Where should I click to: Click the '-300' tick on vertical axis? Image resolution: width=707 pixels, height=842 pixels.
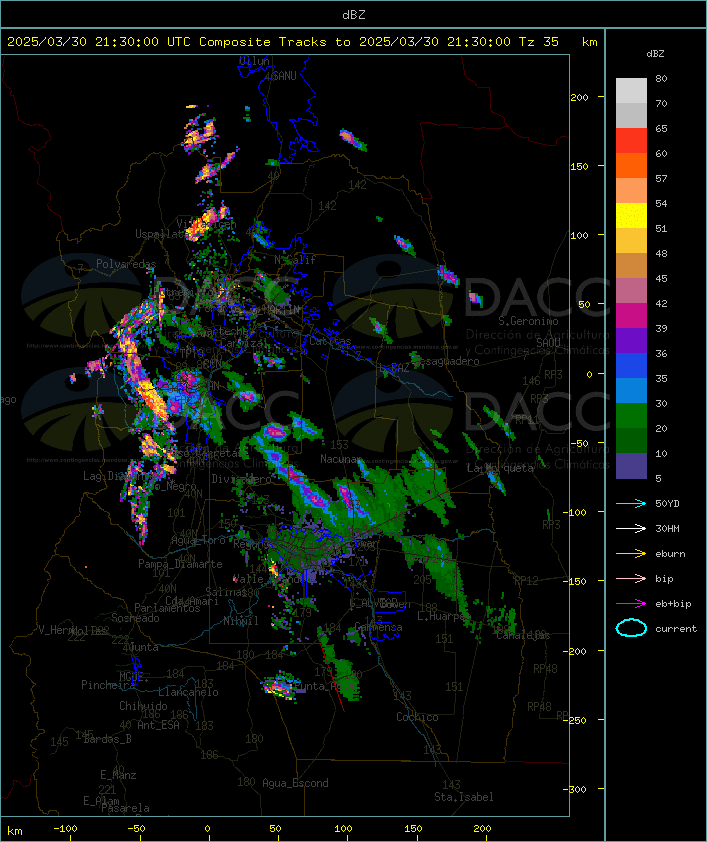tap(577, 789)
